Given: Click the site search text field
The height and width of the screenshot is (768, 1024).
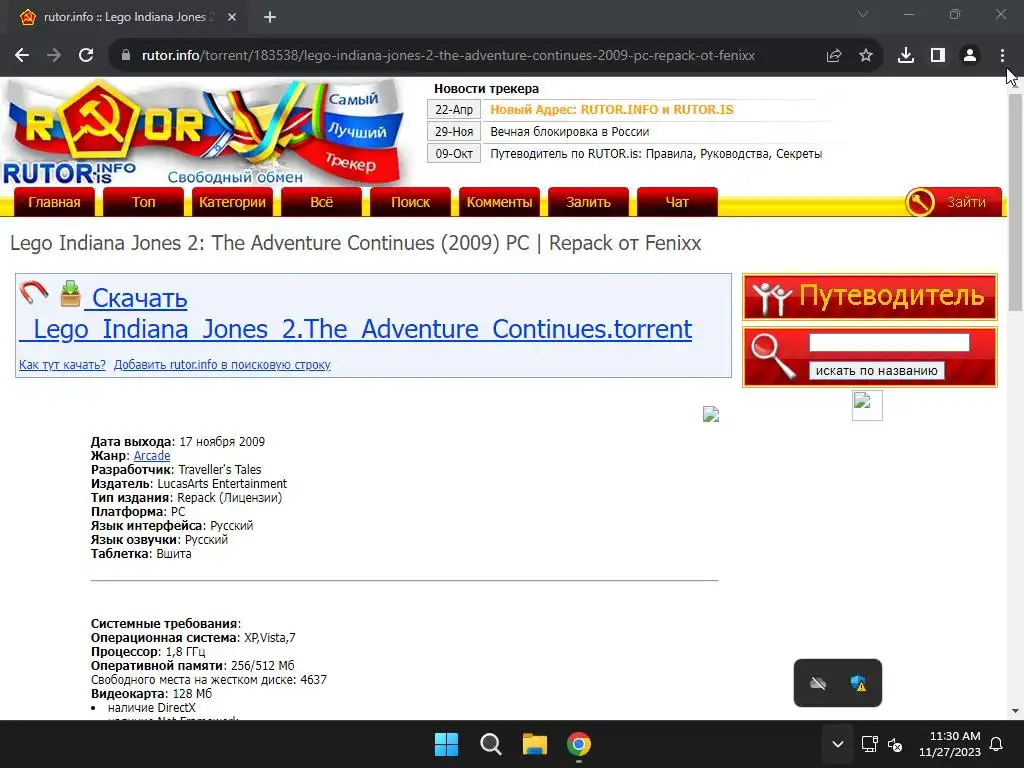Looking at the screenshot, I should click(889, 342).
